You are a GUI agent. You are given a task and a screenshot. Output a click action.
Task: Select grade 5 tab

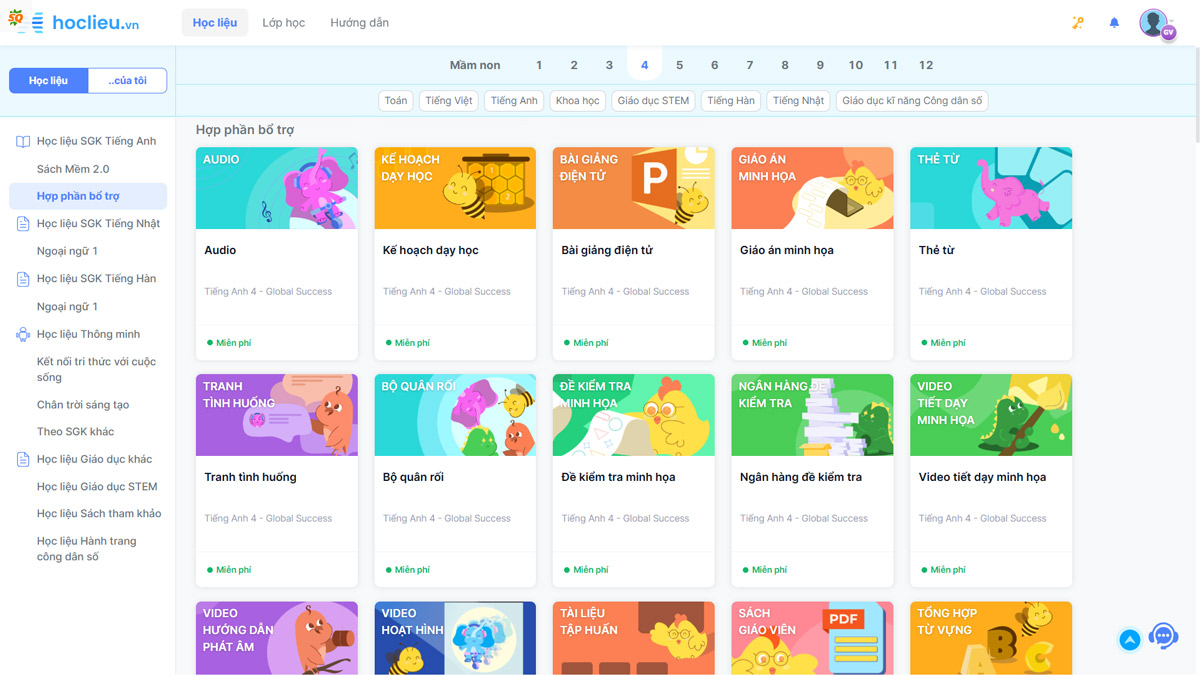pos(679,65)
